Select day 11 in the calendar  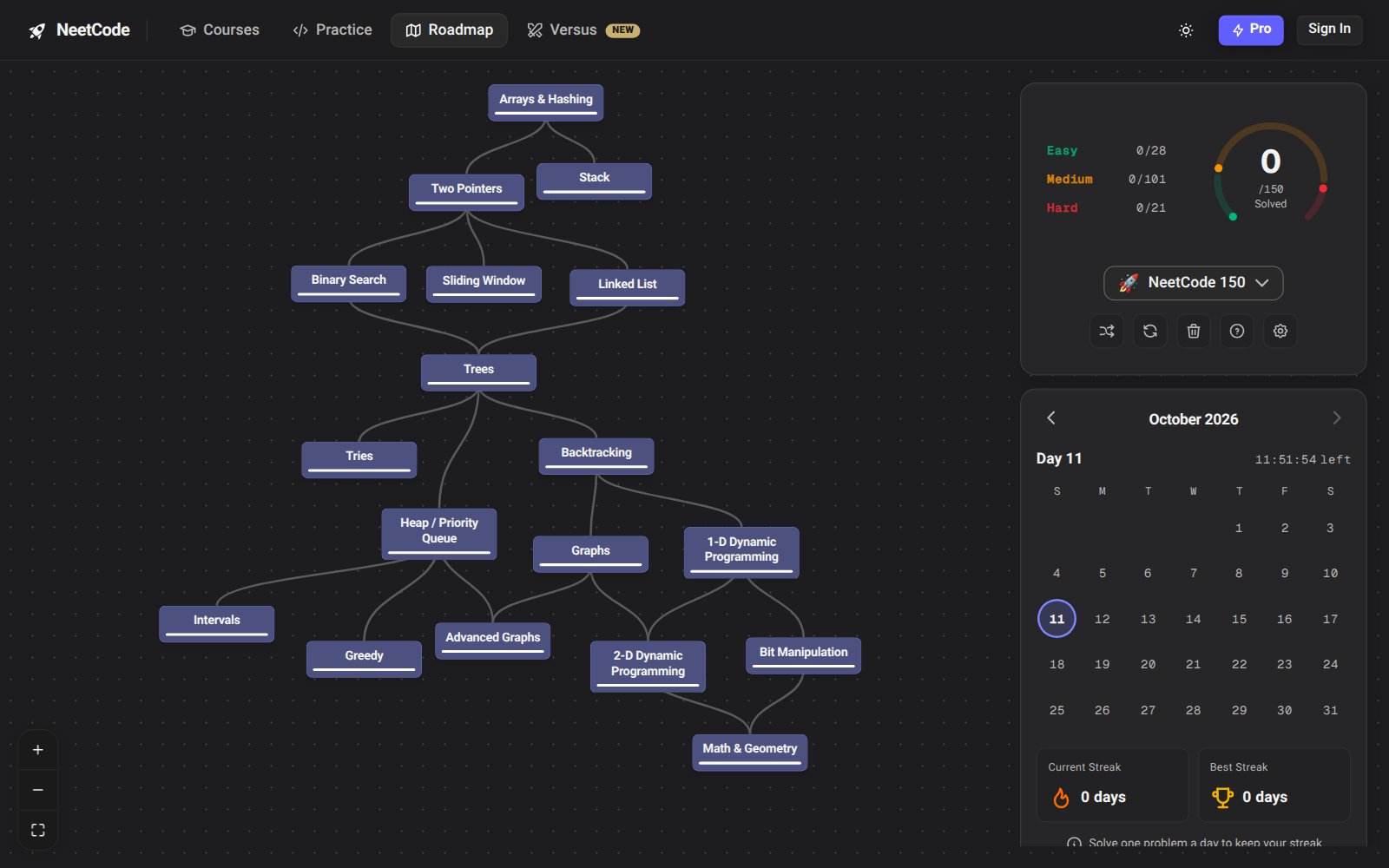(1057, 619)
